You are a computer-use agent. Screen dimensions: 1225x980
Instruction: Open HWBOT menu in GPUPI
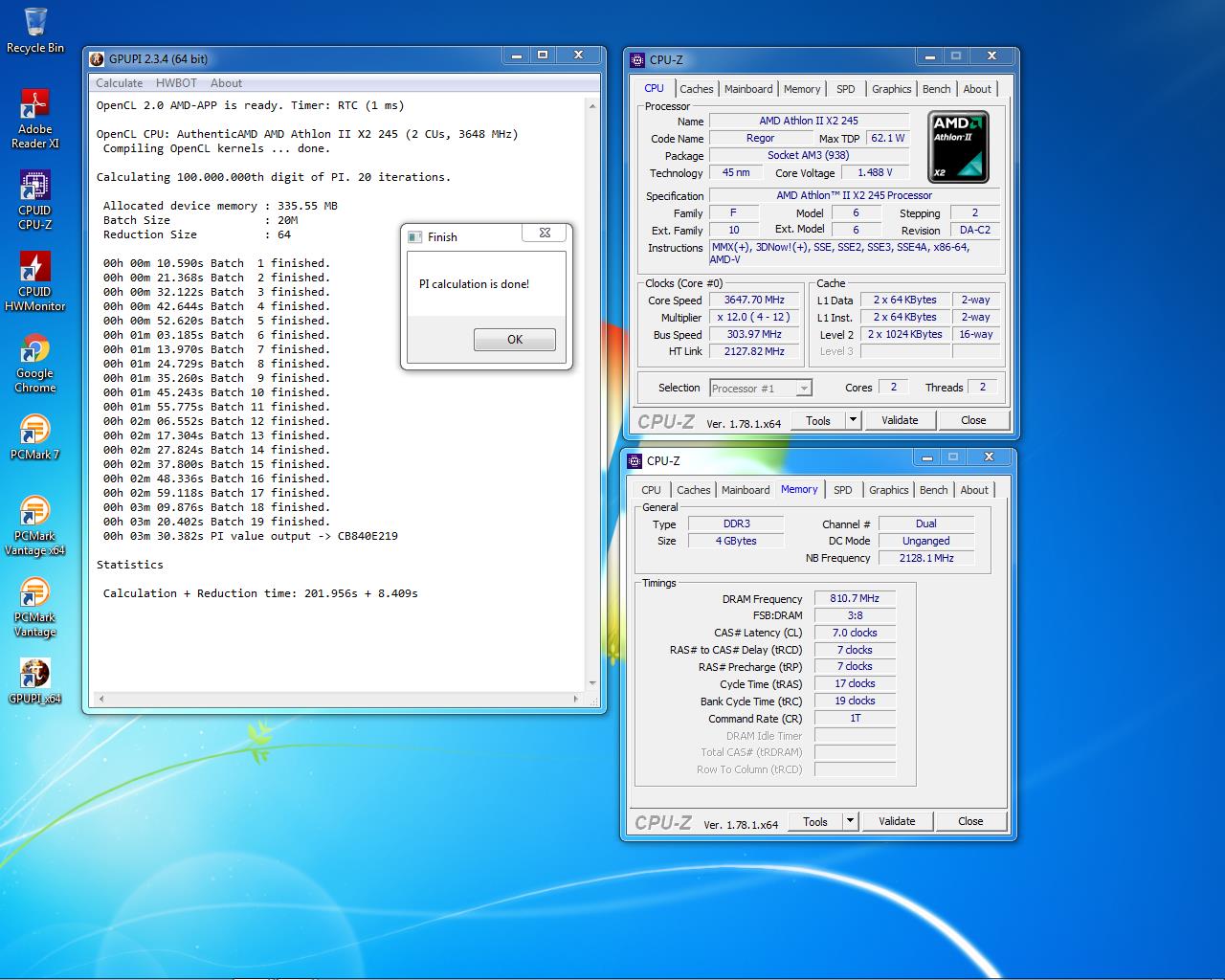coord(176,83)
